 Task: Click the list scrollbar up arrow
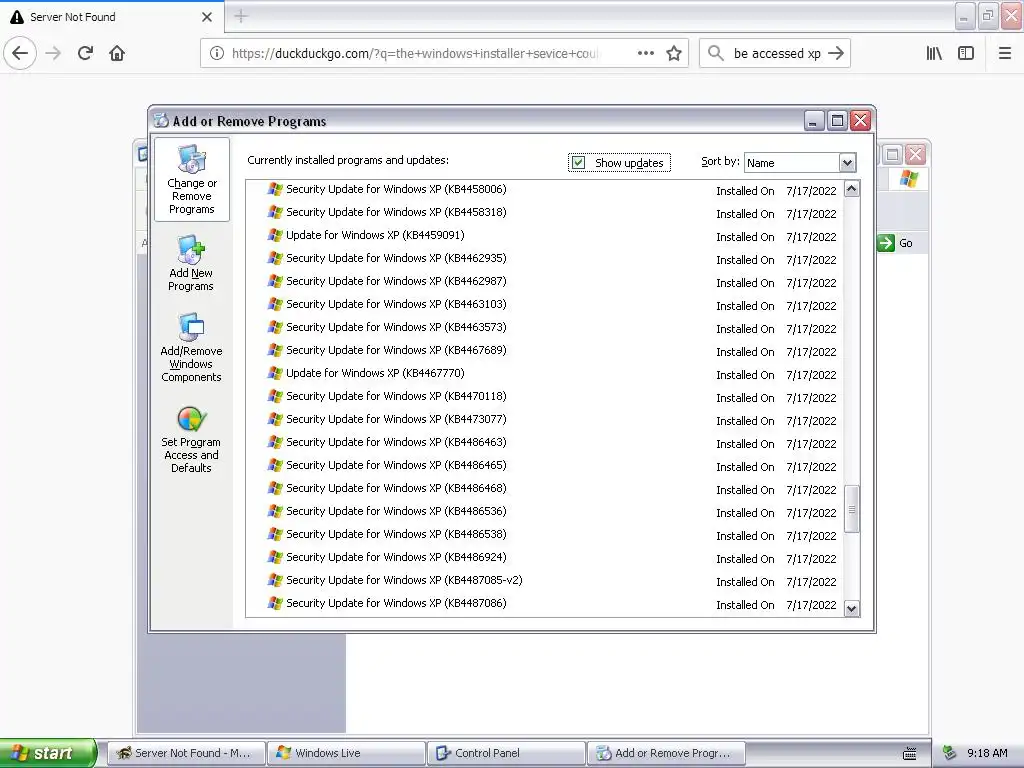852,189
